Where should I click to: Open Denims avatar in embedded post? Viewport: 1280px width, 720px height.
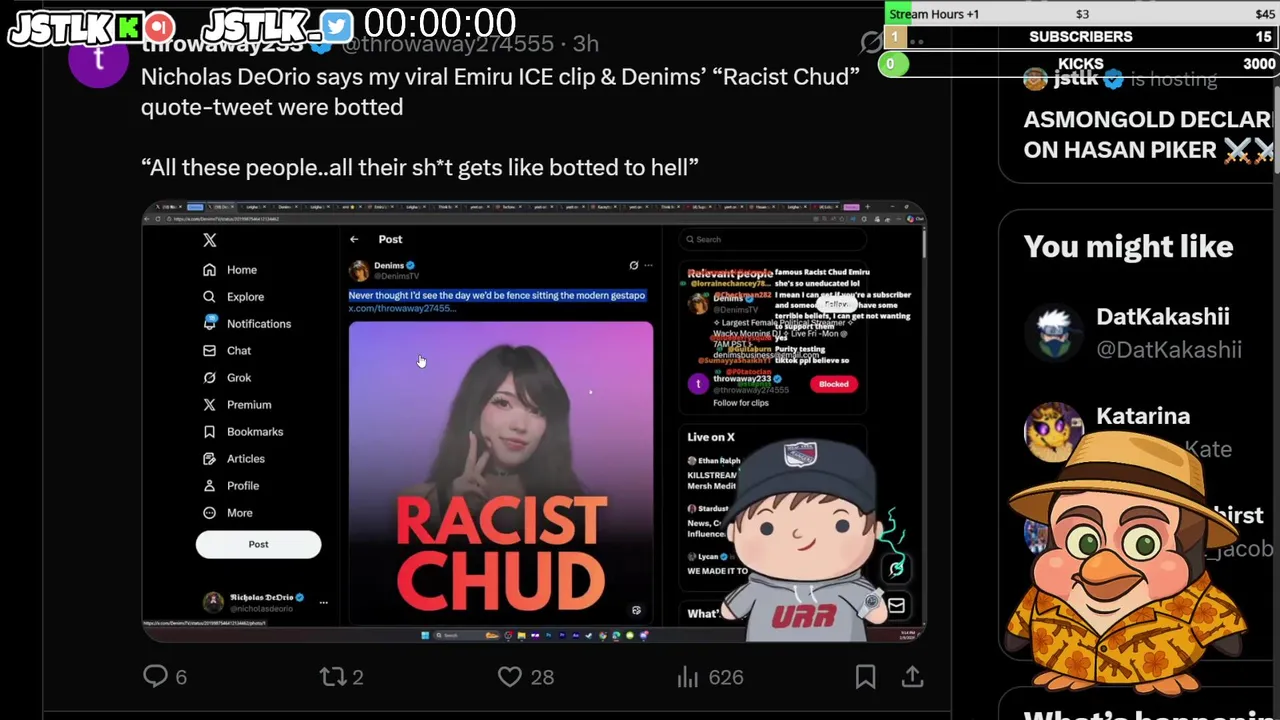point(358,271)
